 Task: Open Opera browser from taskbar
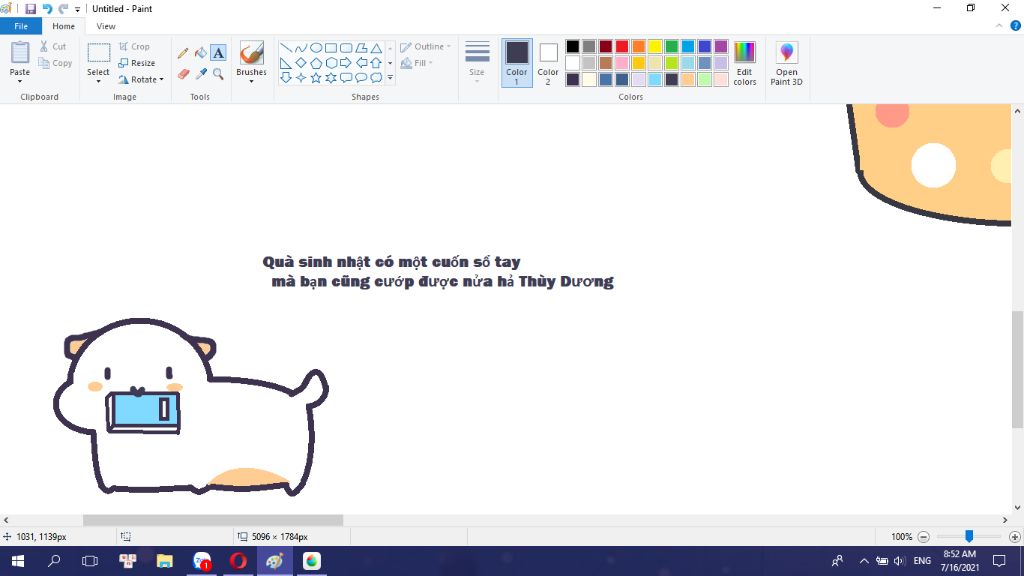(238, 561)
